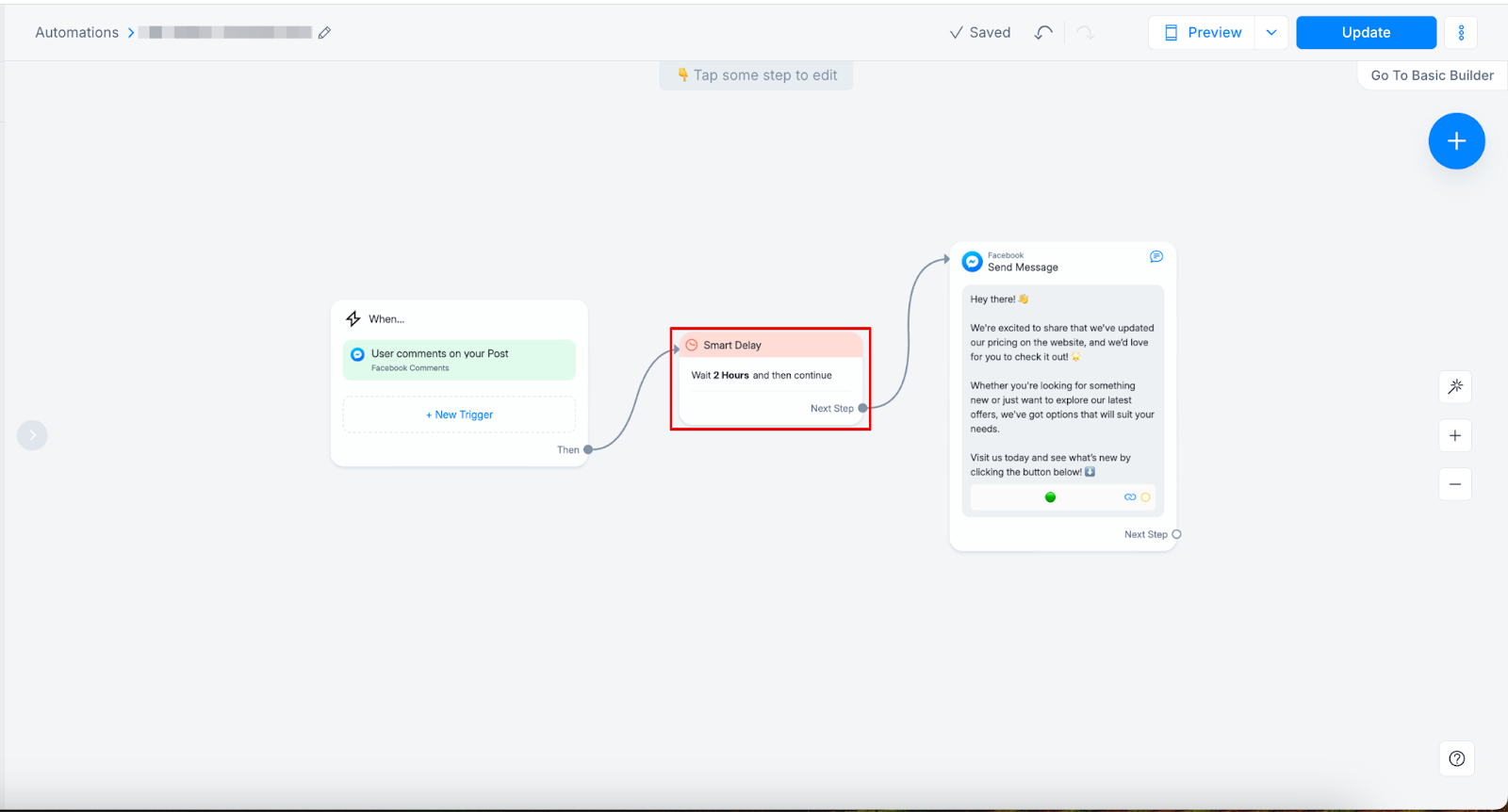Click the Preview button
Viewport: 1508px width, 812px height.
coord(1203,33)
